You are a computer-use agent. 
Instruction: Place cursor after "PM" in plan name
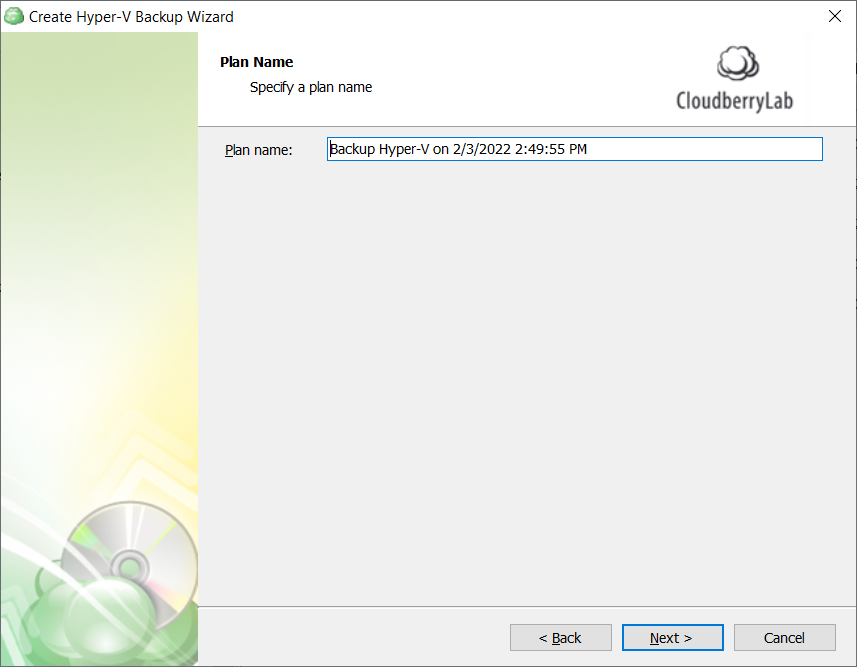pos(589,149)
